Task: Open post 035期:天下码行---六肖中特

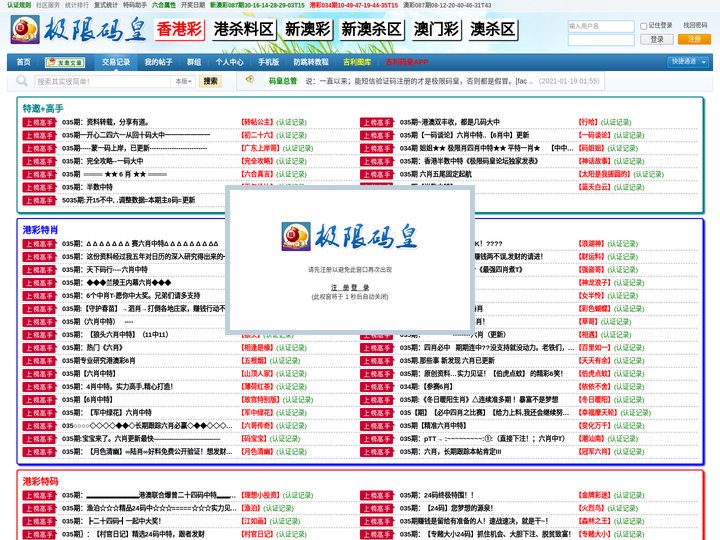Action: (105, 270)
